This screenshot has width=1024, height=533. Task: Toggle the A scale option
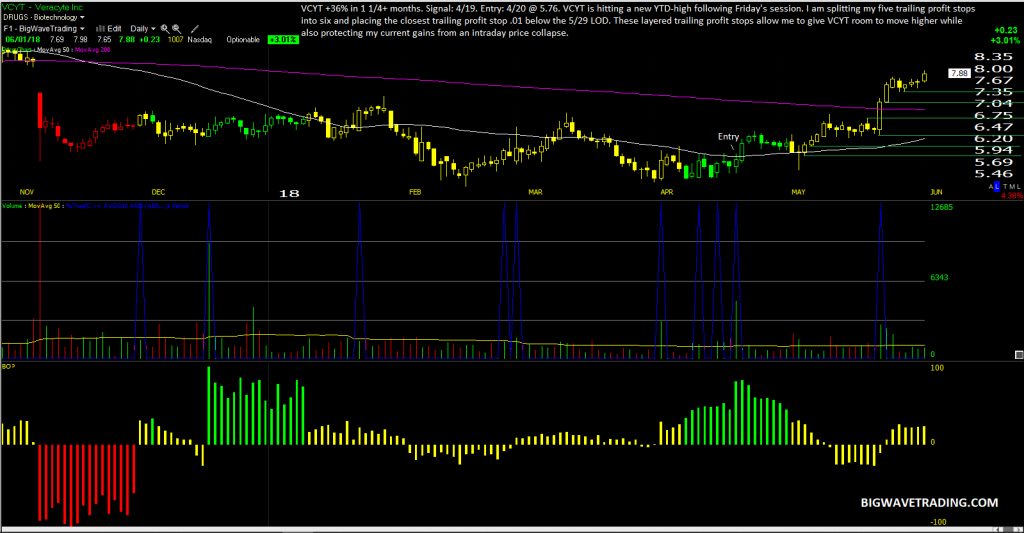[991, 187]
